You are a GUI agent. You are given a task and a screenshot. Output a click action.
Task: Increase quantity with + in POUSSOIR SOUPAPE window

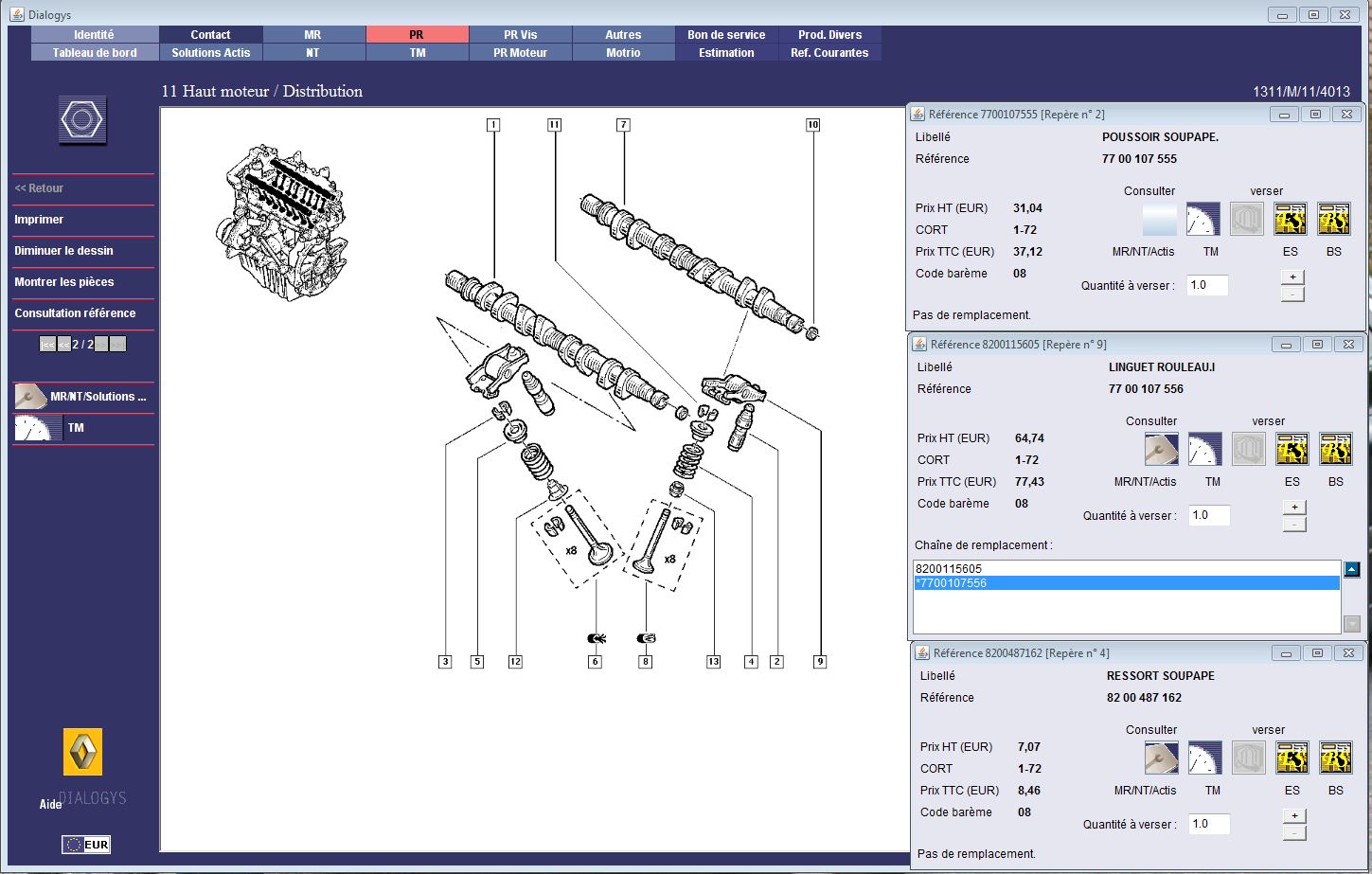tap(1292, 276)
